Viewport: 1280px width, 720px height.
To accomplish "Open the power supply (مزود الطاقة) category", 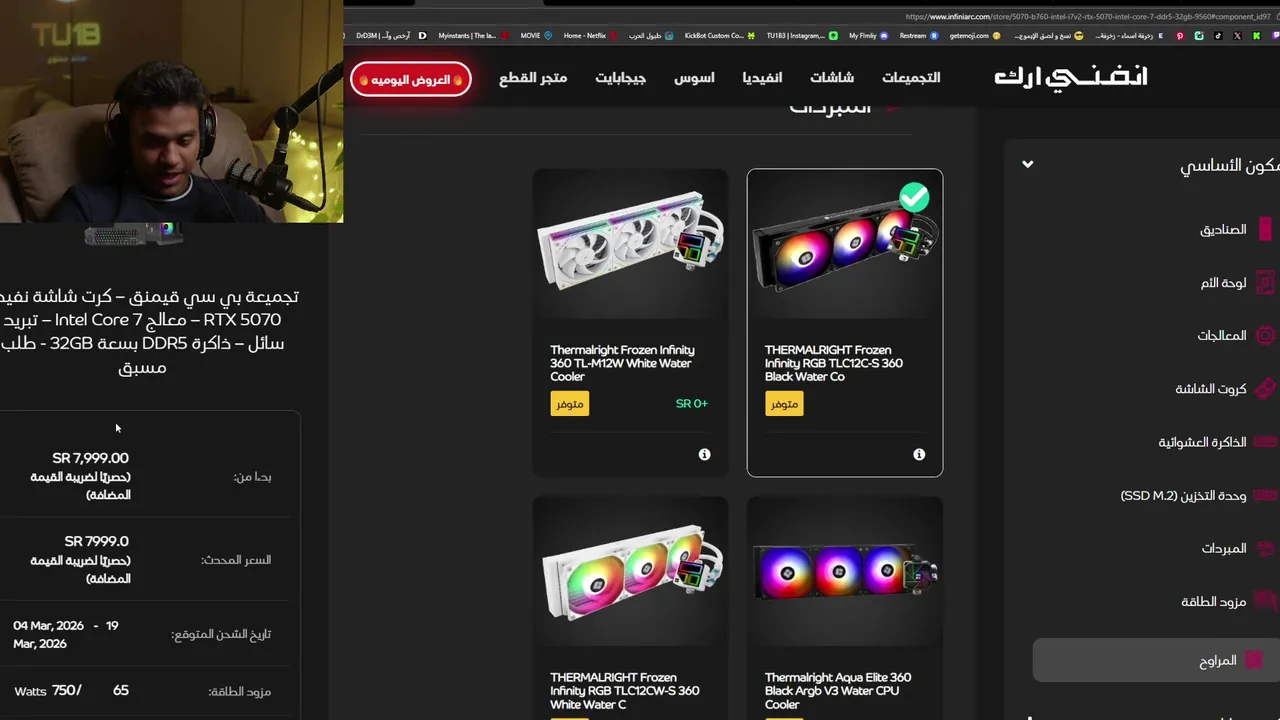I will (x=1214, y=601).
